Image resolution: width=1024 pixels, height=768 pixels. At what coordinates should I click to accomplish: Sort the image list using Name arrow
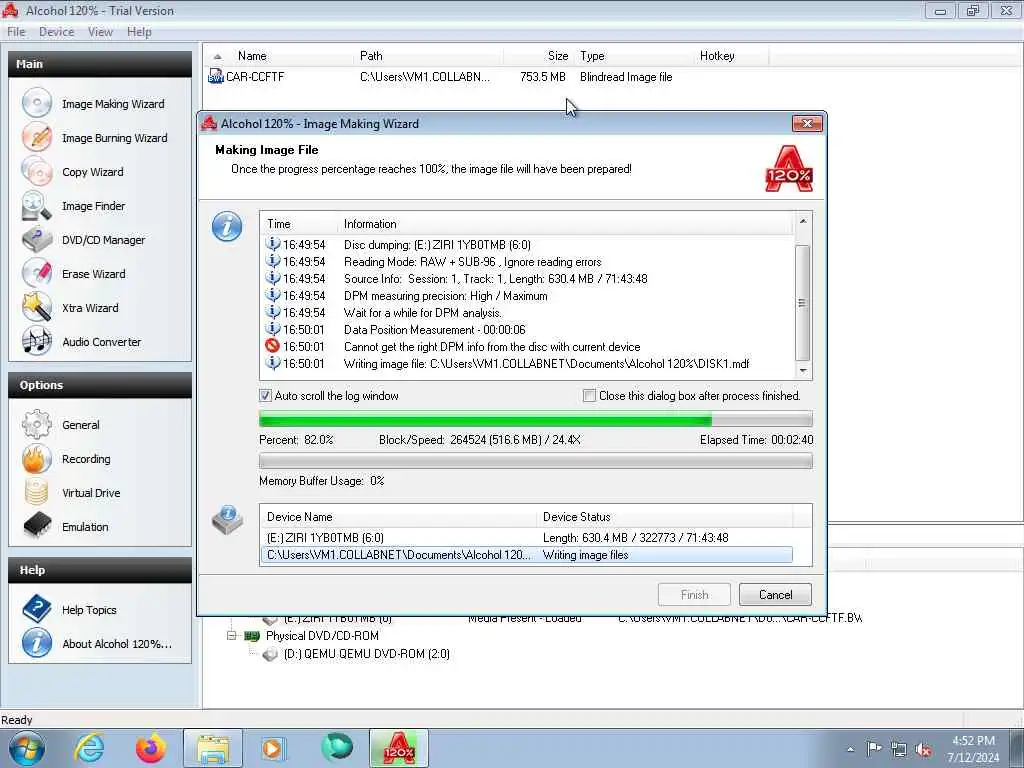coord(217,57)
